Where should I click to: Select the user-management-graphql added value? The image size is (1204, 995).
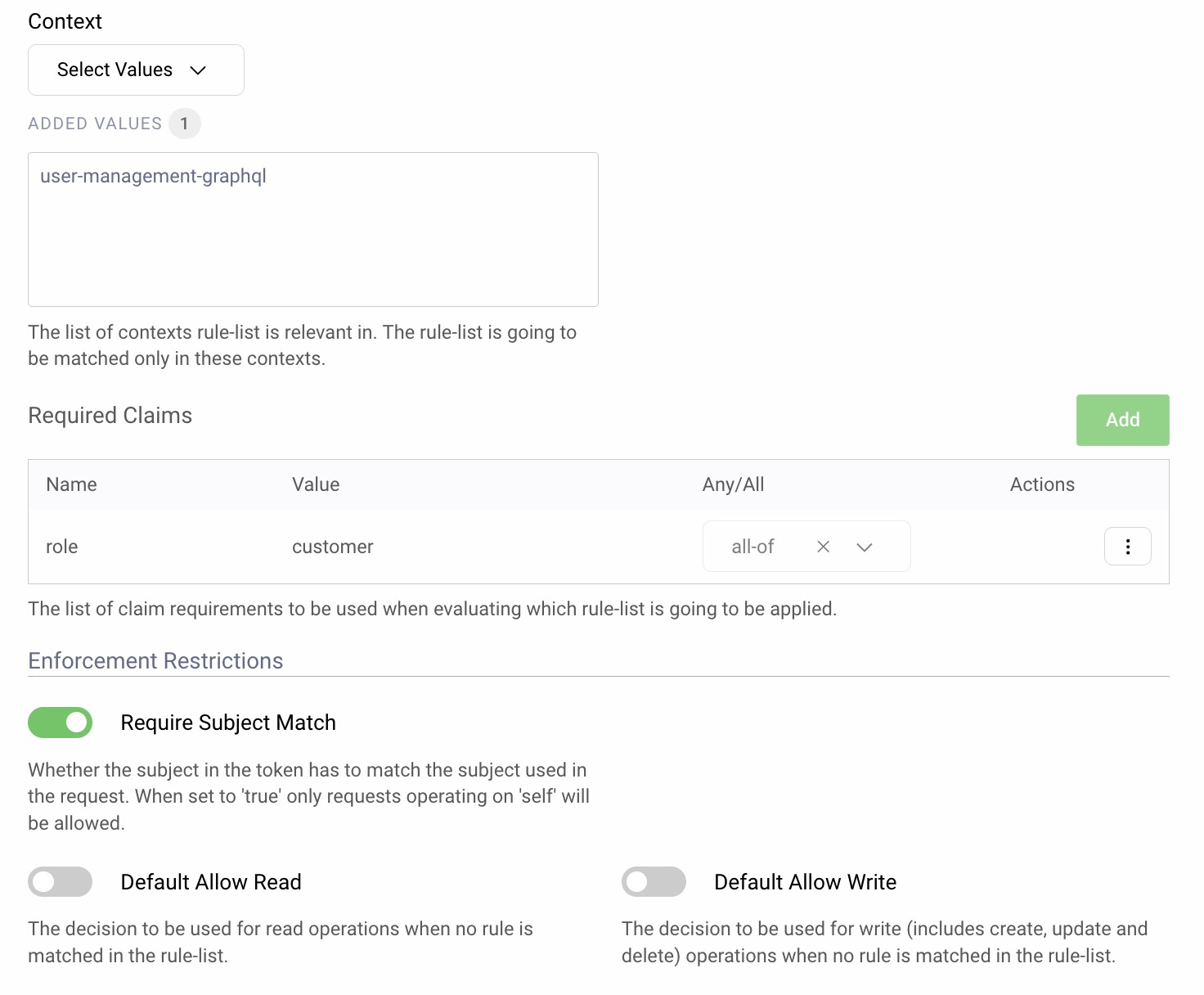tap(153, 176)
